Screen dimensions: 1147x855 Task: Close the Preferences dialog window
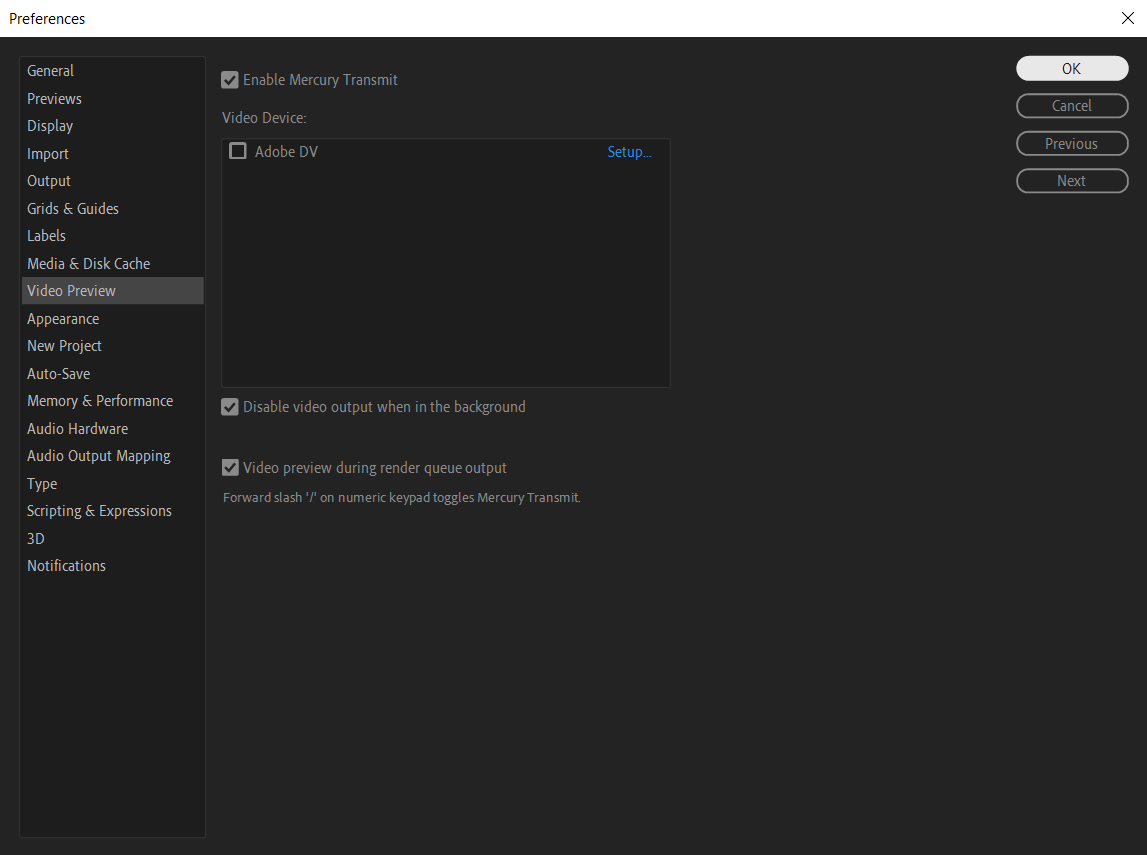point(1128,18)
